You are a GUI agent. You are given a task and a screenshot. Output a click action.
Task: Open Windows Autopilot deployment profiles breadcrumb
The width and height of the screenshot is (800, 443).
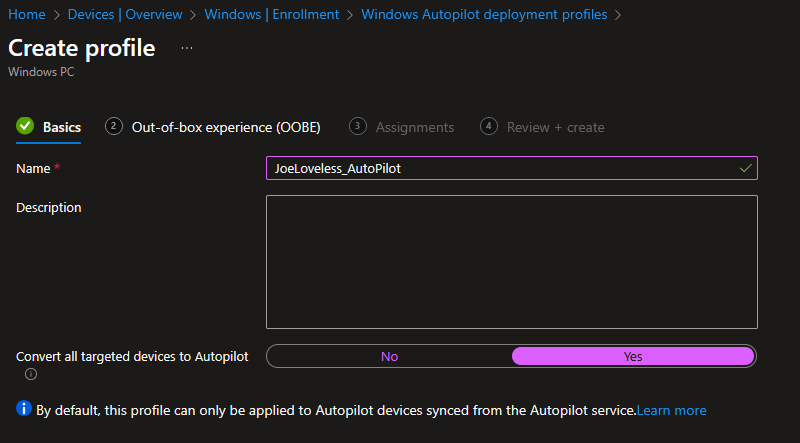[x=484, y=14]
